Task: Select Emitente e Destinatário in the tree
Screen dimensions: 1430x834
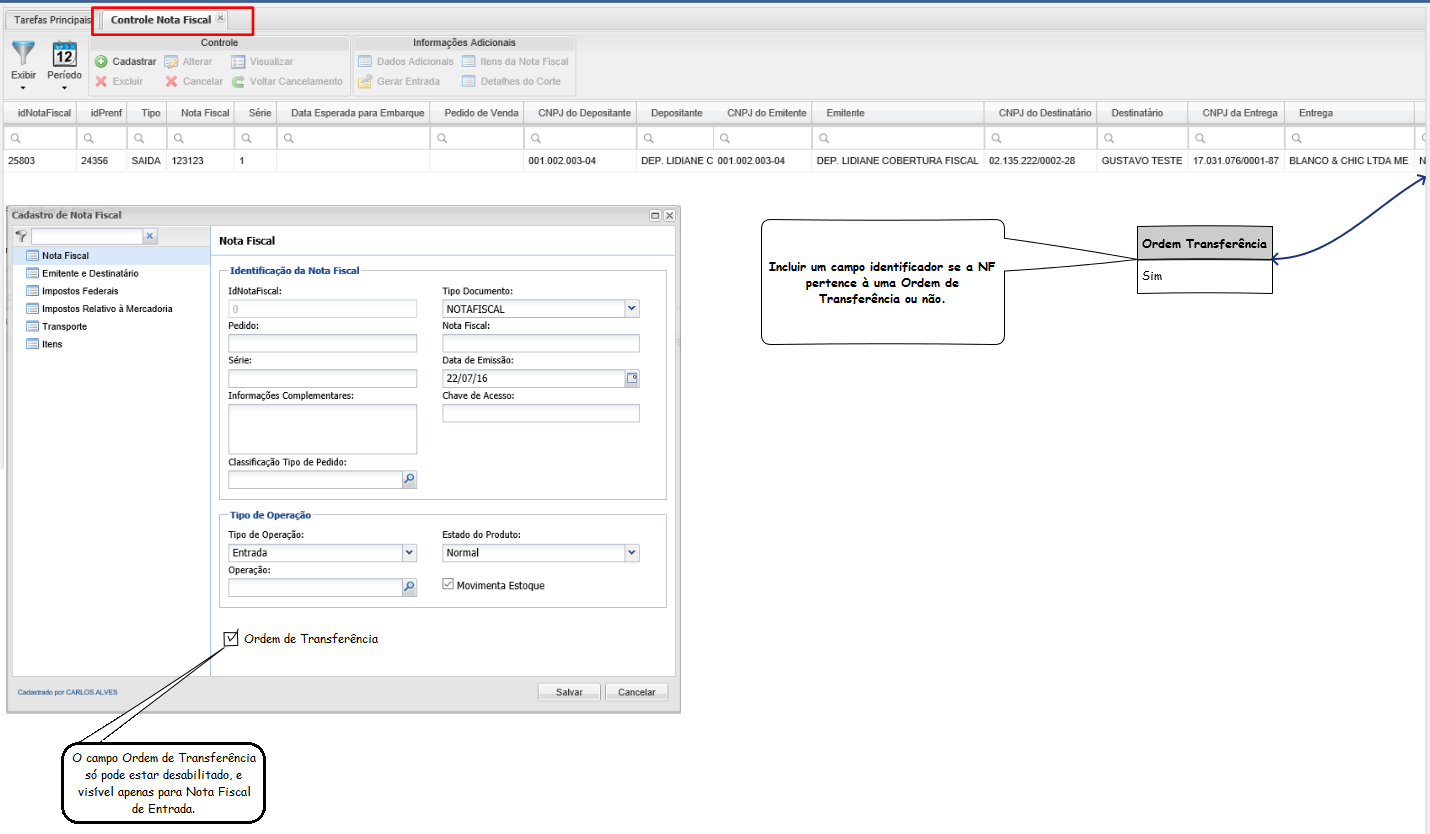Action: (90, 273)
